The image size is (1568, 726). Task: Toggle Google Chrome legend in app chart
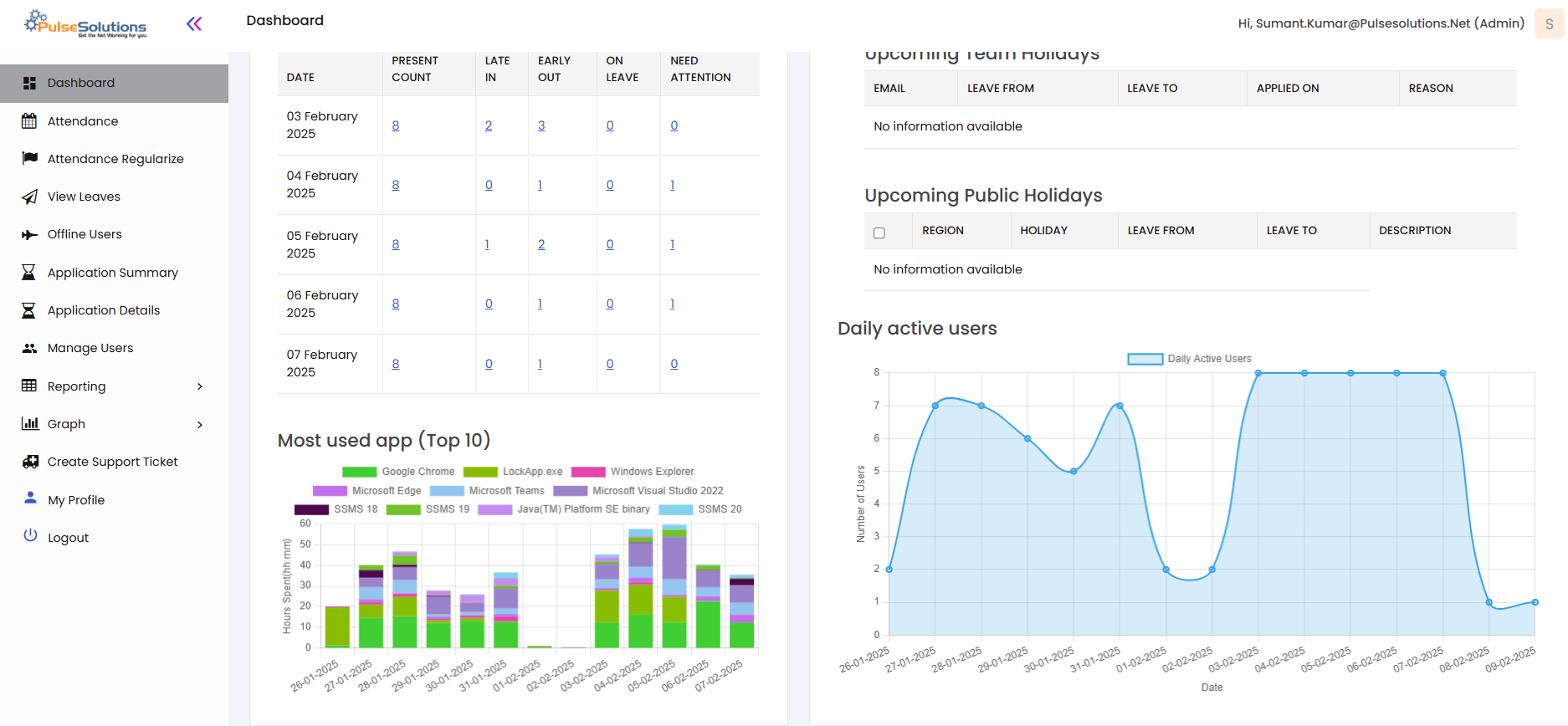[359, 472]
